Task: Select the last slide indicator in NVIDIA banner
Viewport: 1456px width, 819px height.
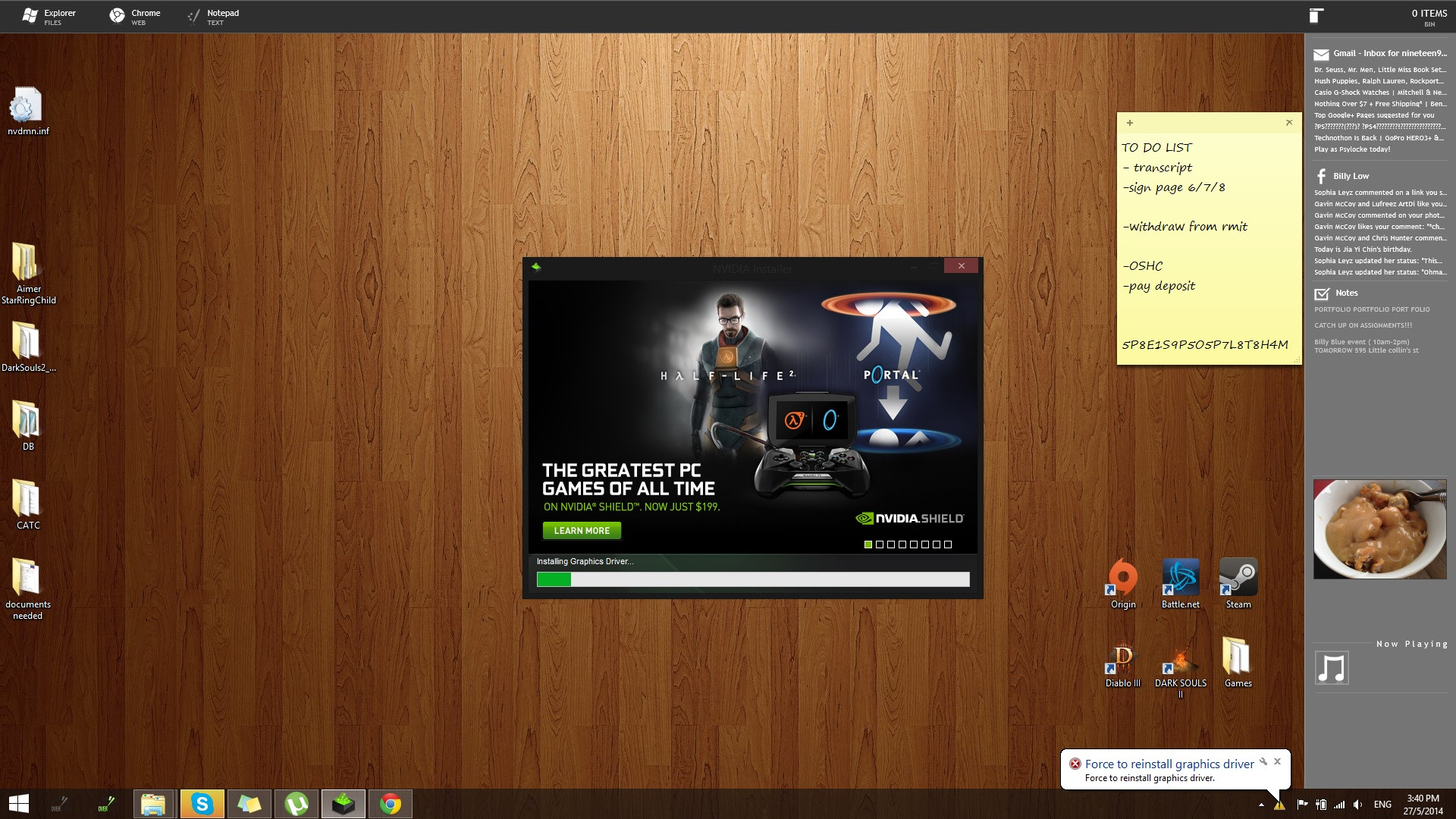Action: tap(948, 544)
